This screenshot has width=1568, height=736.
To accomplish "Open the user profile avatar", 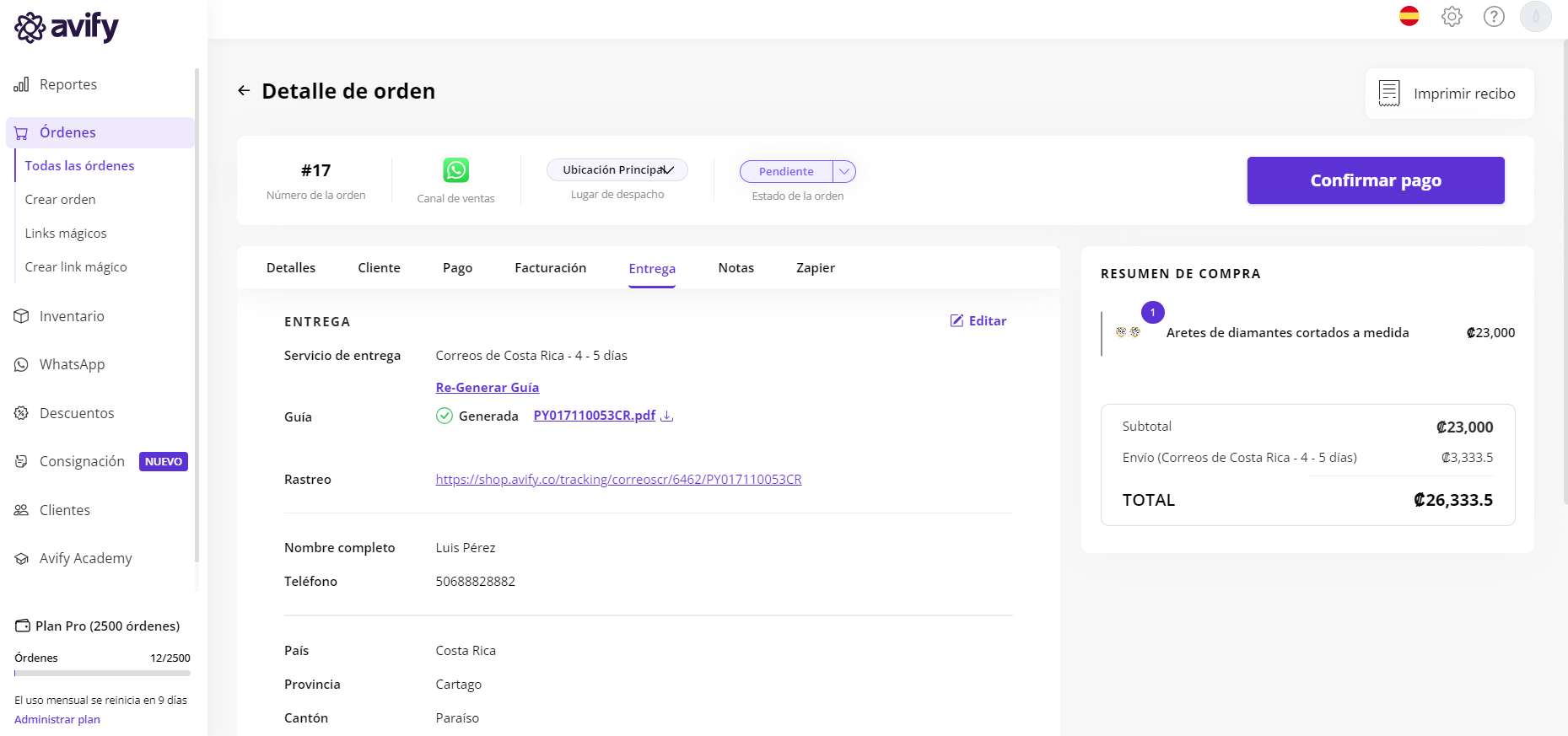I will (x=1535, y=17).
